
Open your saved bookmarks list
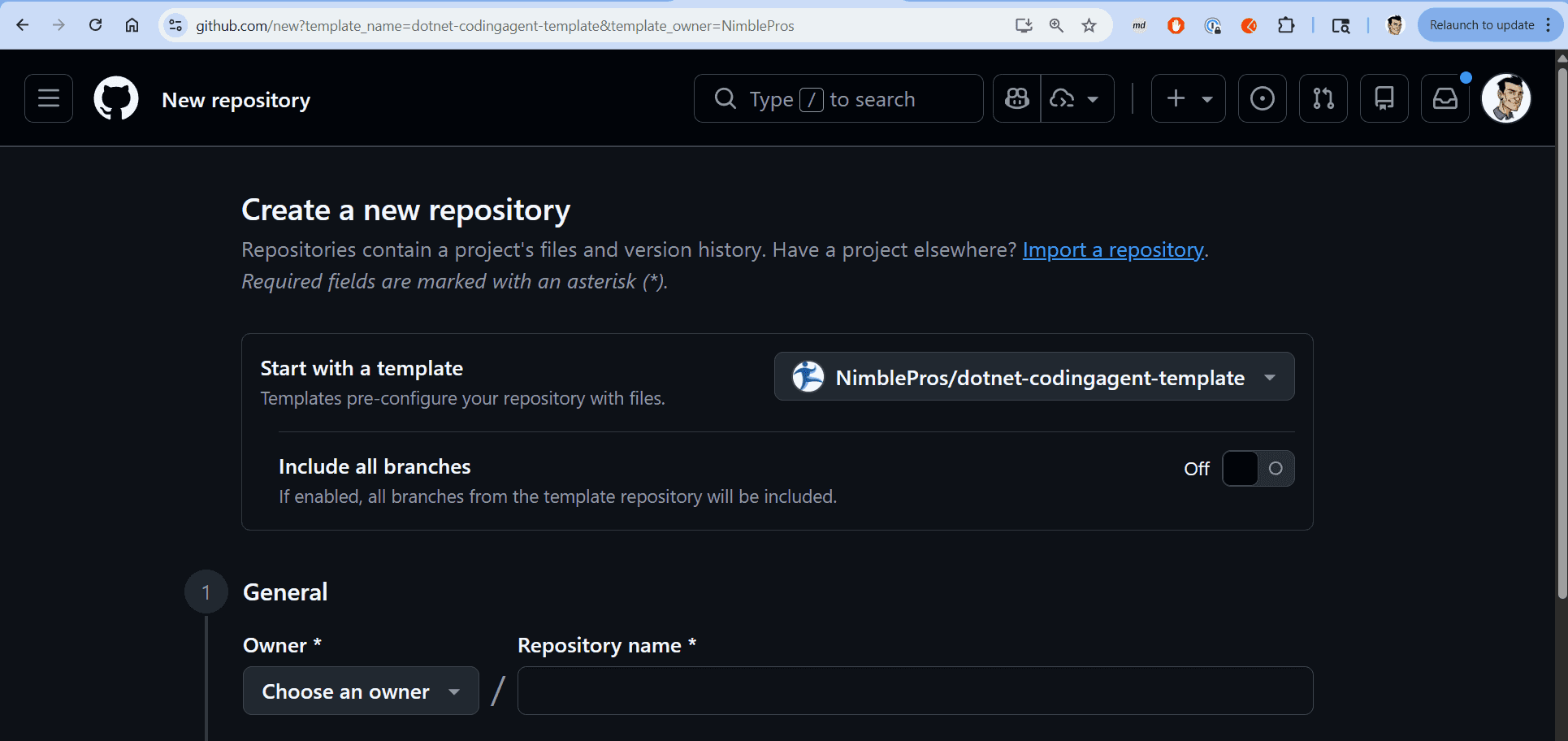tap(1384, 98)
